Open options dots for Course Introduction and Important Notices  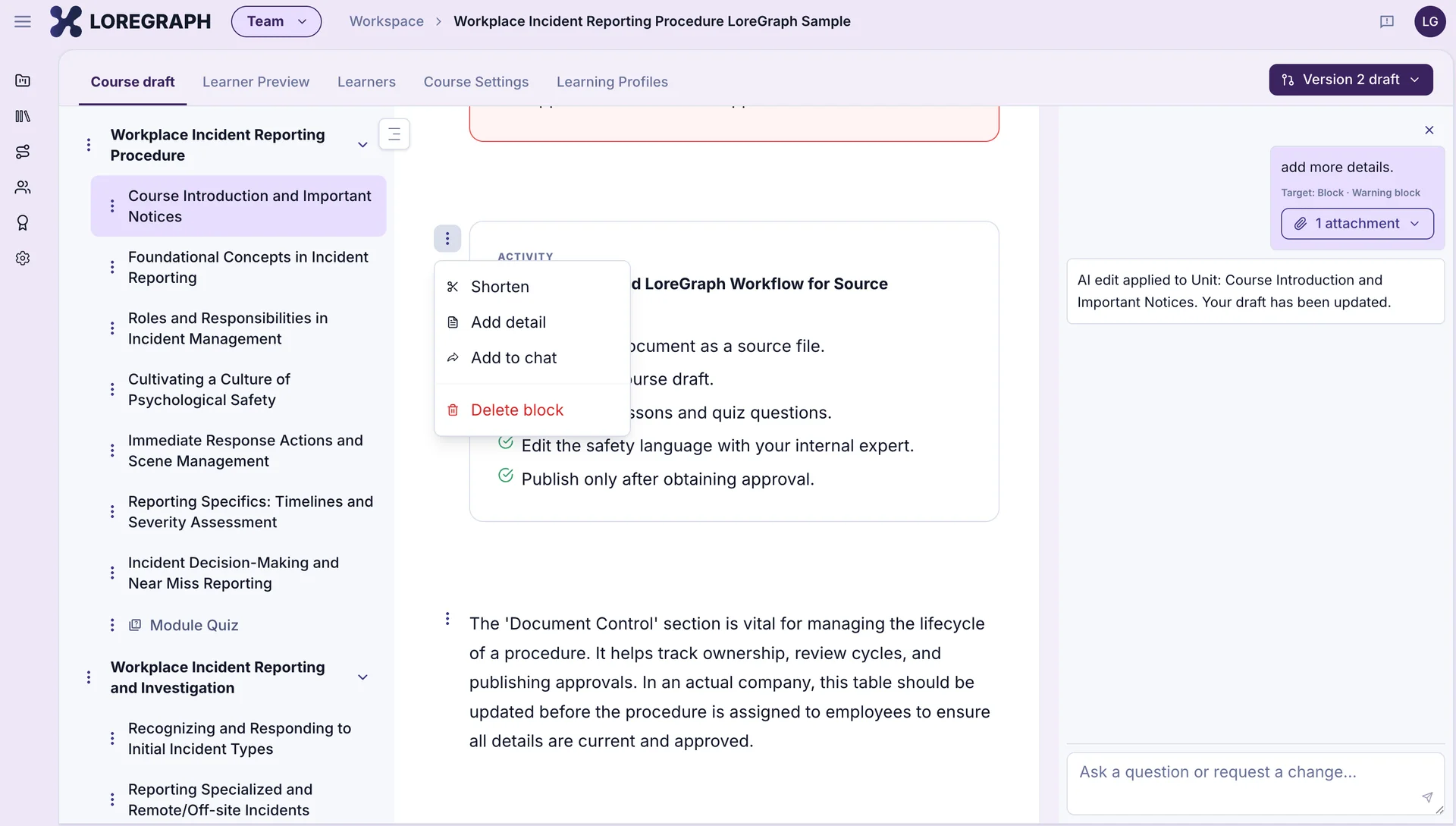[x=112, y=206]
